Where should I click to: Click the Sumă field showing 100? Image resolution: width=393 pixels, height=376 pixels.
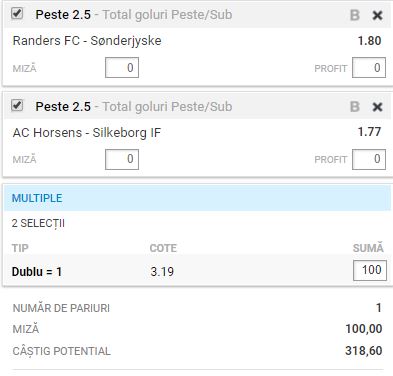(x=370, y=270)
